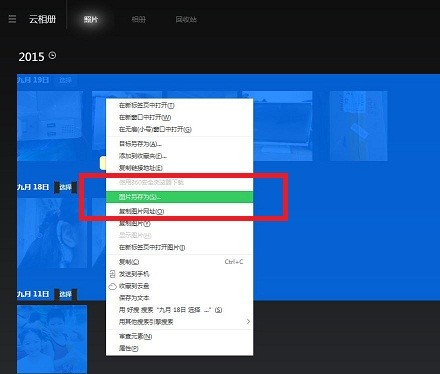Click the clock icon next to 2015
The height and width of the screenshot is (374, 440).
[52, 55]
